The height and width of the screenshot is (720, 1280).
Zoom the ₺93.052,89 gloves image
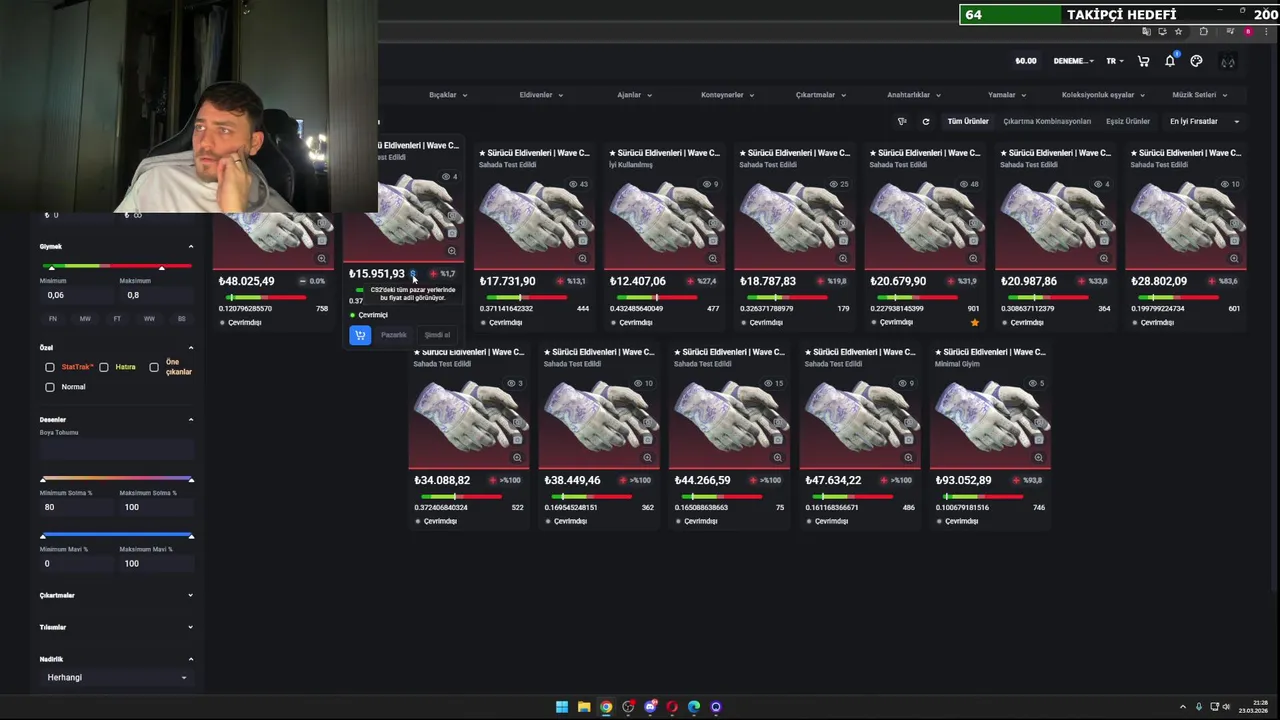coord(1038,457)
